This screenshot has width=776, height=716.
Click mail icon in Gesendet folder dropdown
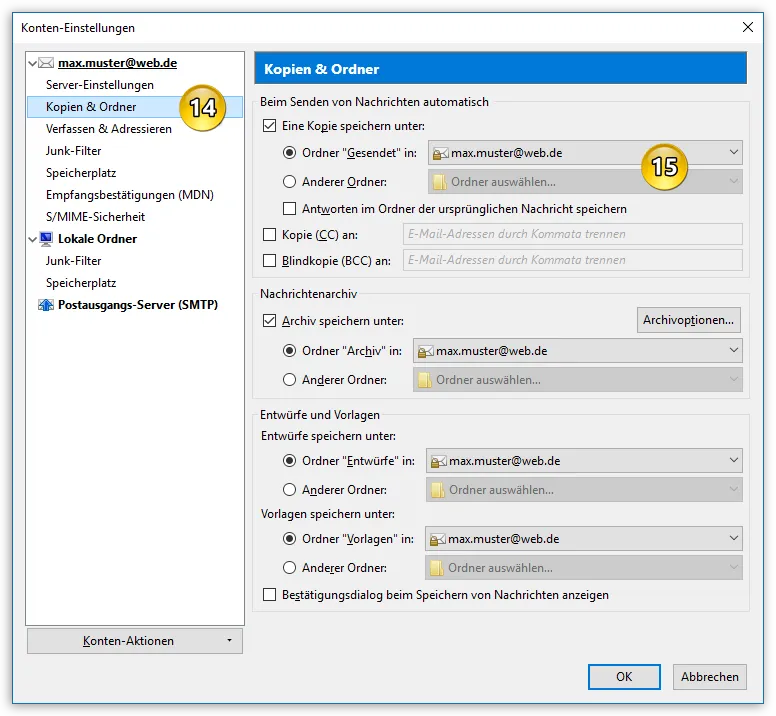pos(440,153)
